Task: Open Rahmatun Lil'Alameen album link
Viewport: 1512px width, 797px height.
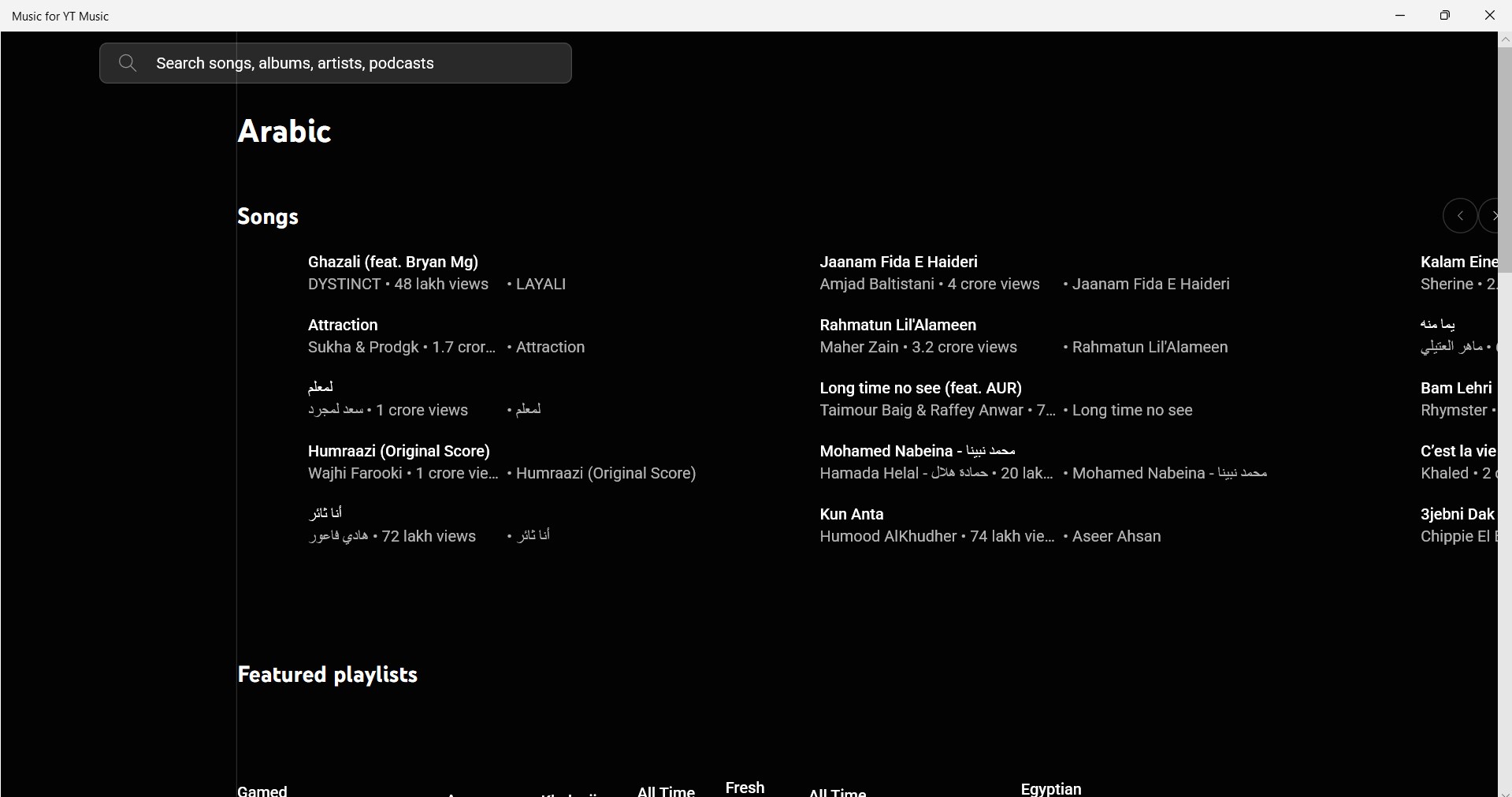Action: [1150, 348]
